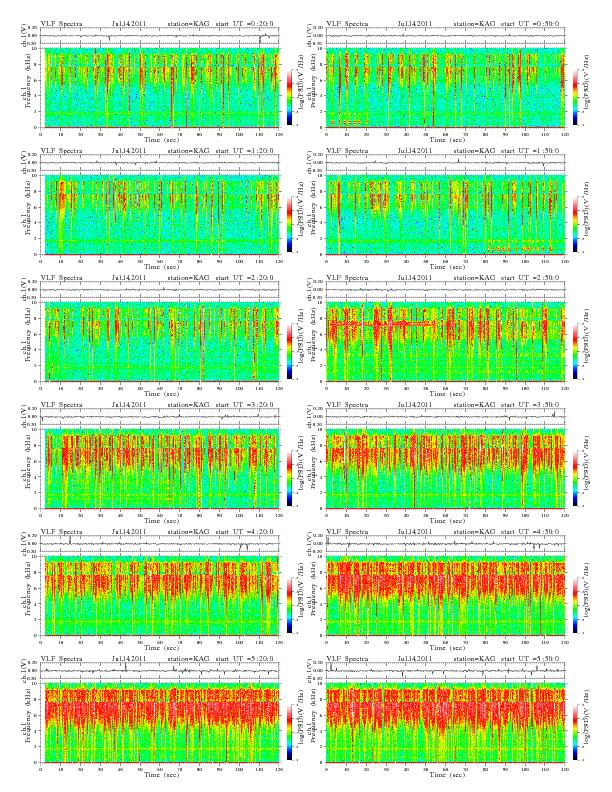The image size is (612, 792).
Task: Click the PSD color bar of the 0:50:0 panel
Action: [x=575, y=97]
